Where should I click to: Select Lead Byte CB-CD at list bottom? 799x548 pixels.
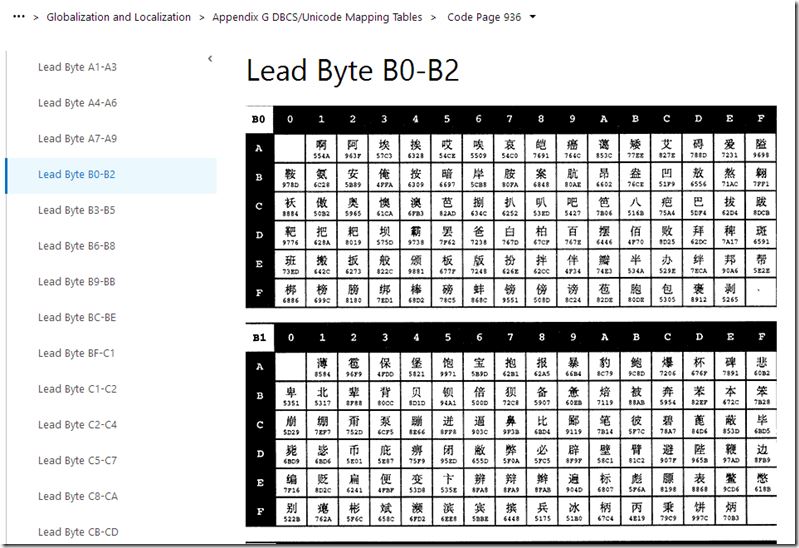[x=78, y=532]
